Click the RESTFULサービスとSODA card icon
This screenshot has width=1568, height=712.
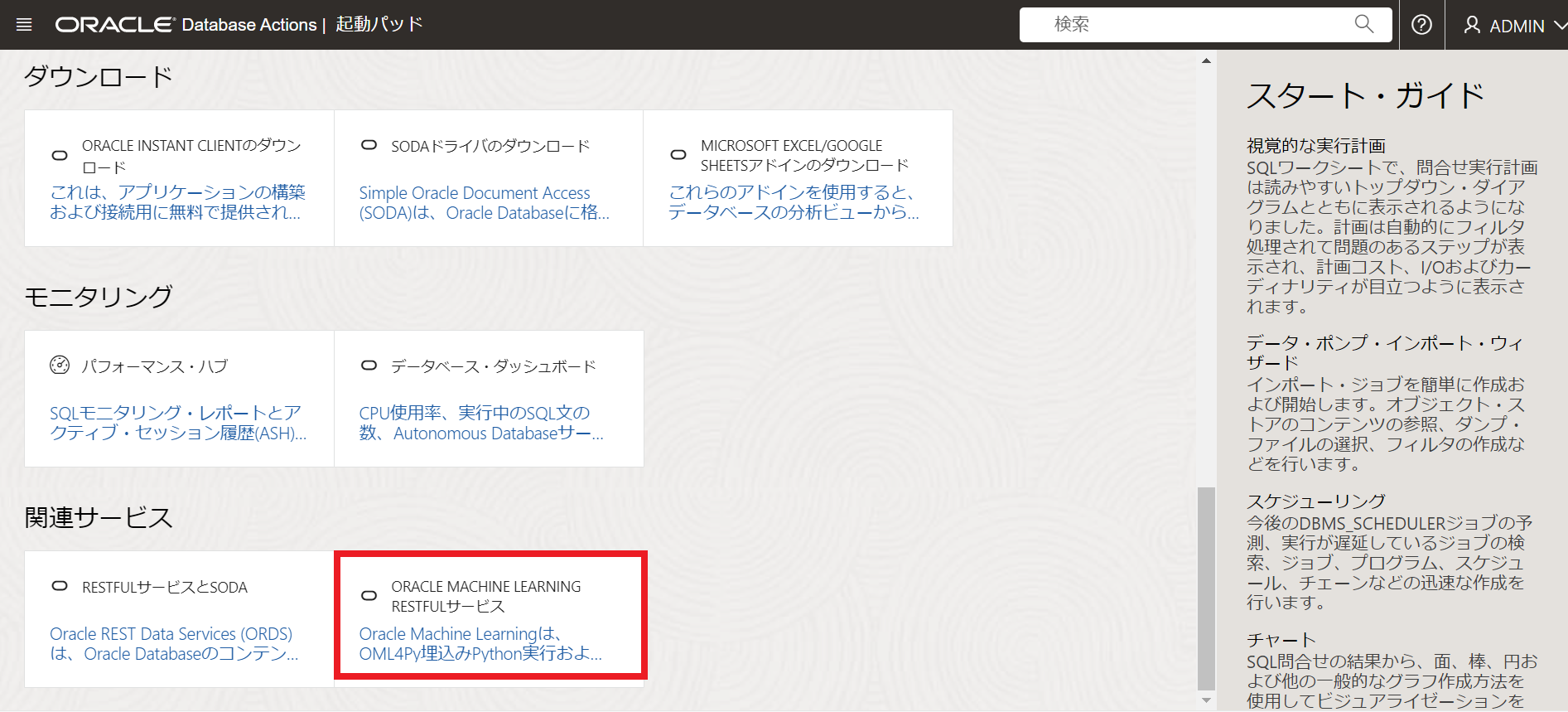pos(60,586)
